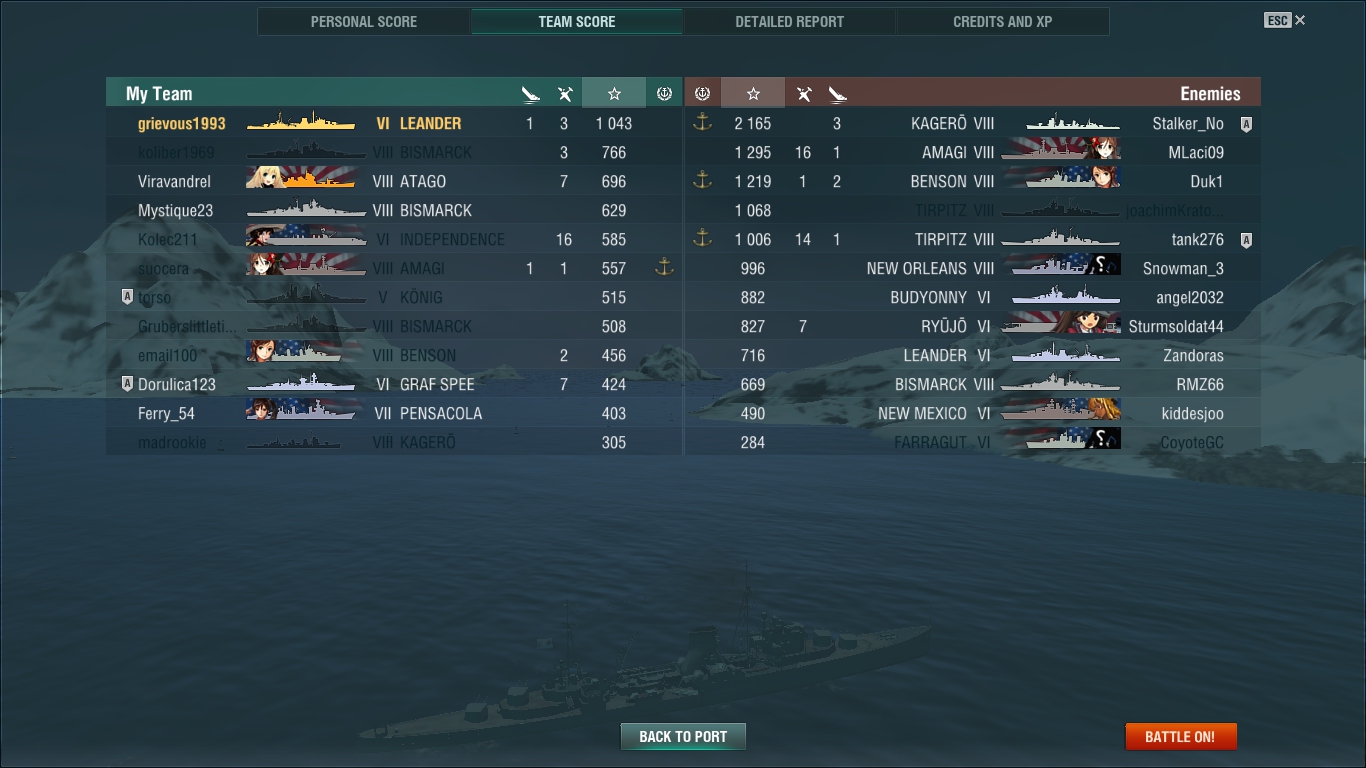This screenshot has width=1366, height=768.
Task: Sort Enemies by base XP star column
Action: [753, 93]
